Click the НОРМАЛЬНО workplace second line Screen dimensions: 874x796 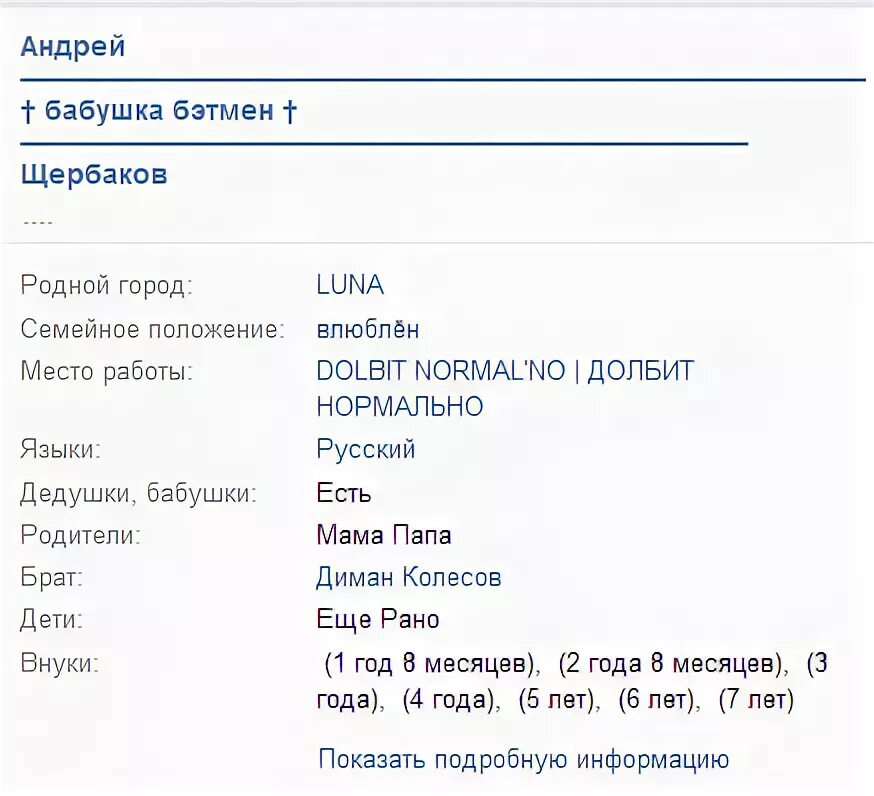(x=400, y=406)
